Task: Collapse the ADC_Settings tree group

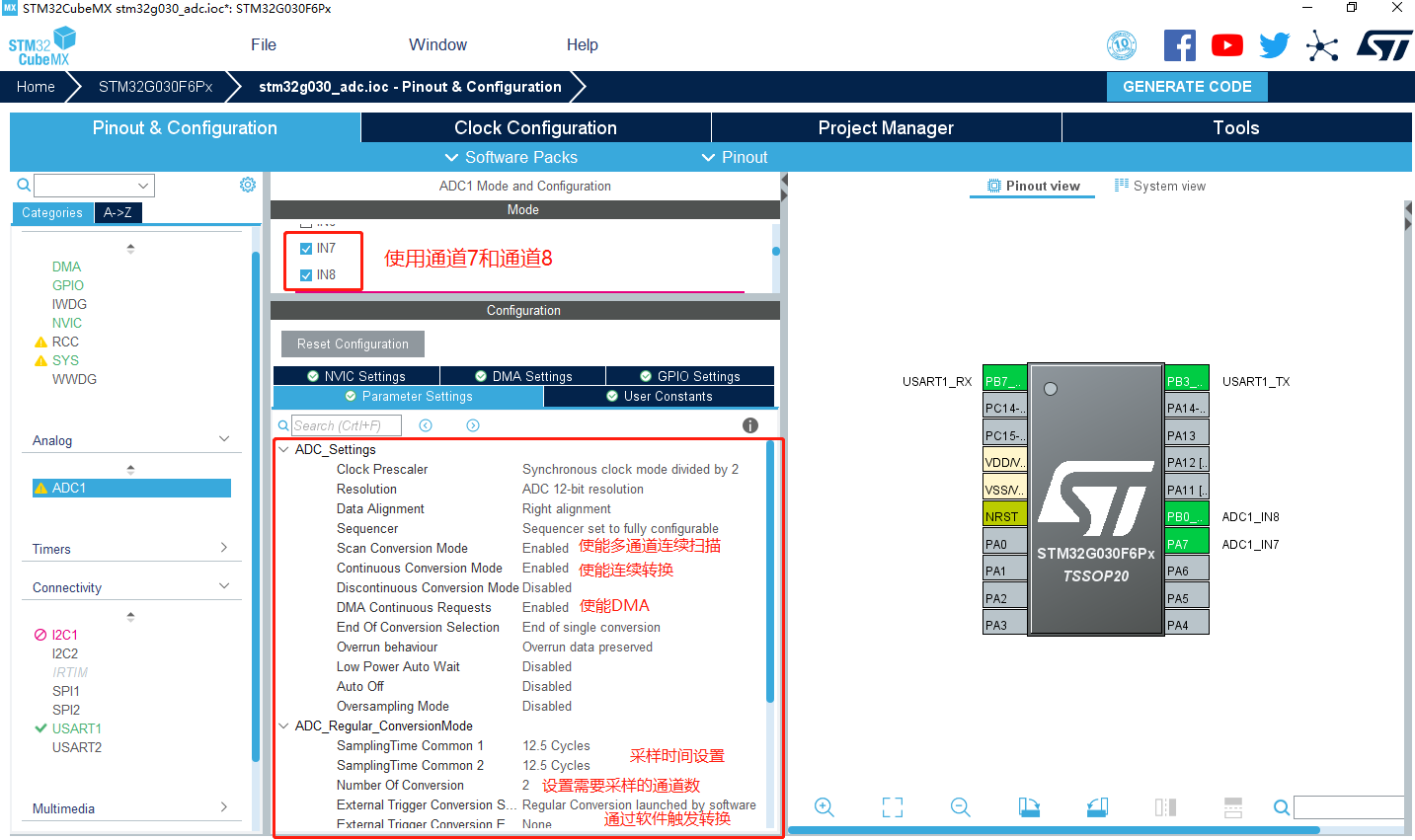Action: [x=284, y=449]
